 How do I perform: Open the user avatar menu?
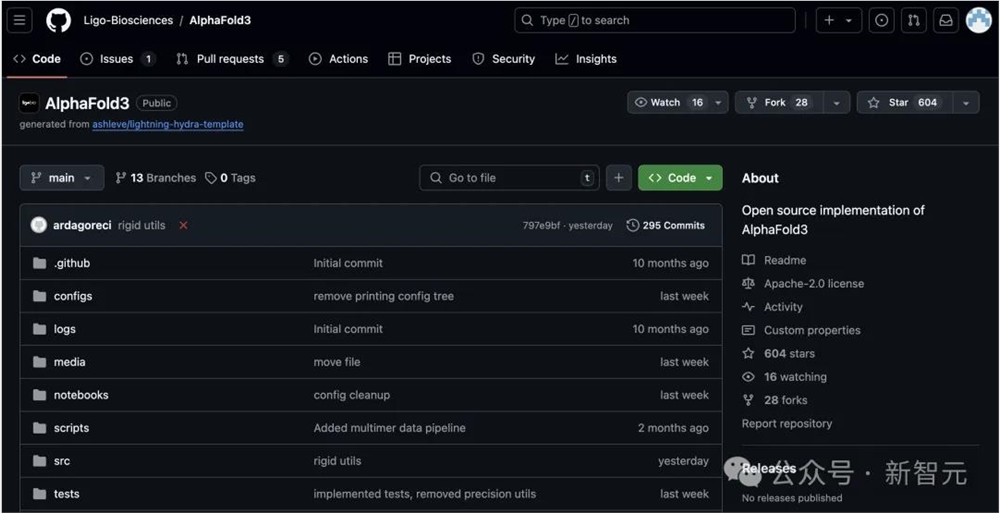coord(978,20)
